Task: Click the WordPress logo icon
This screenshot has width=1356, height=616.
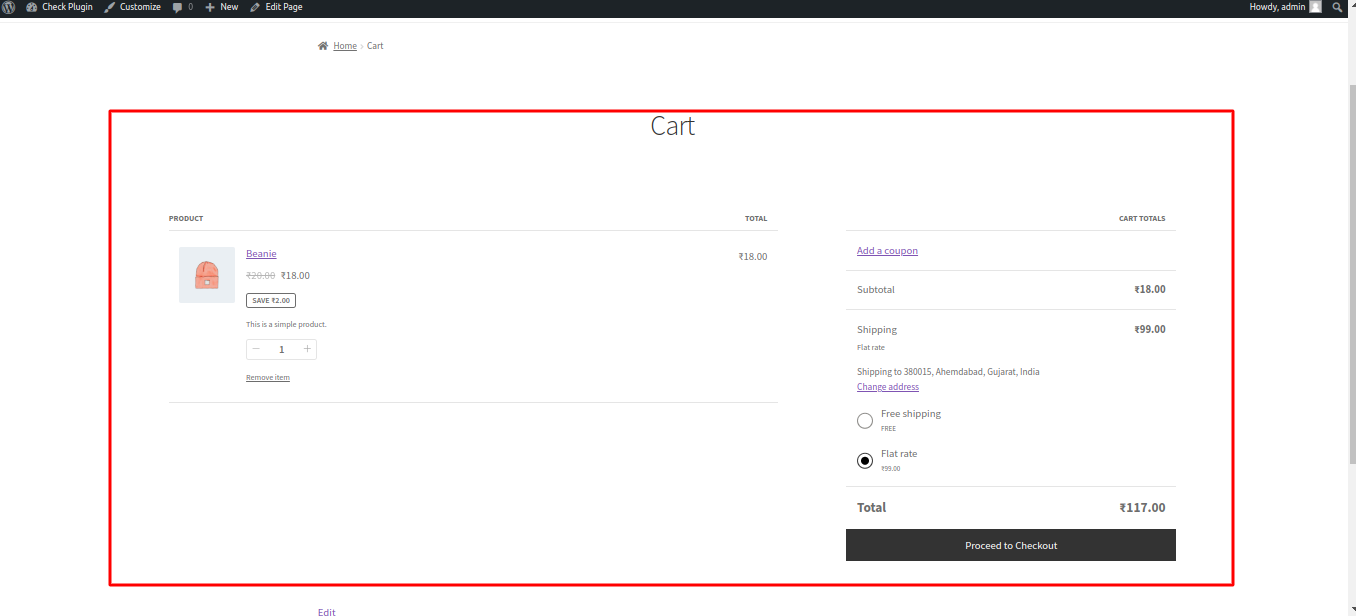Action: point(9,7)
